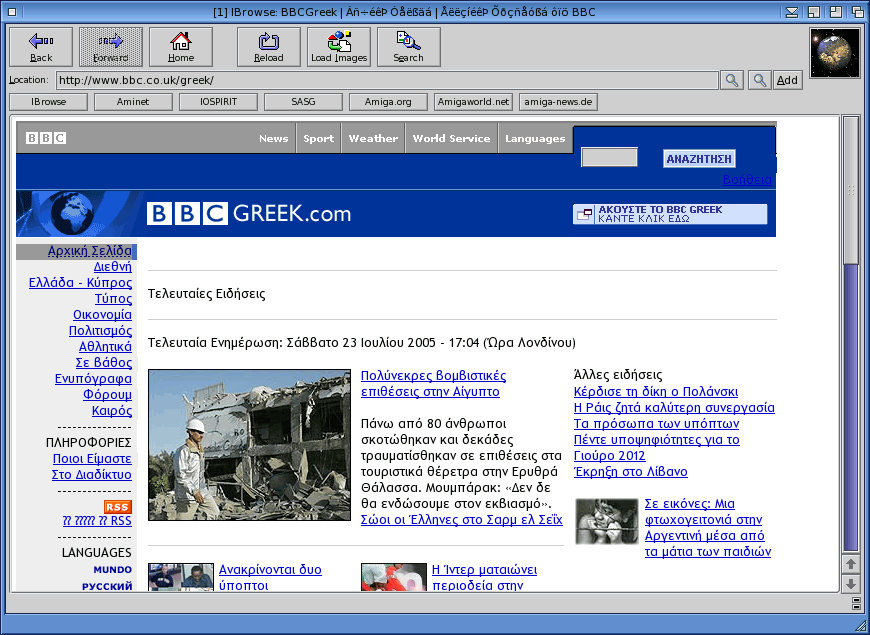Viewport: 870px width, 635px height.
Task: Click the bombed building photo thumbnail
Action: click(249, 445)
